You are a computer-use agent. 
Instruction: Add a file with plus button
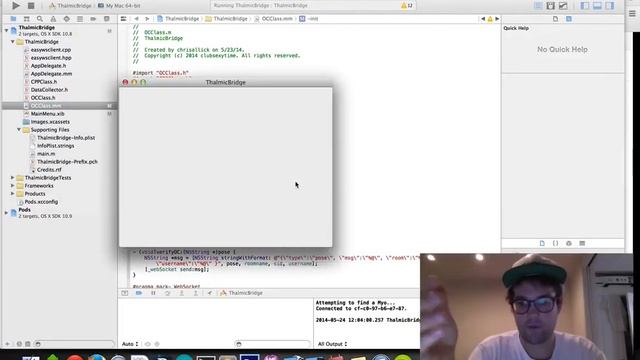(7, 344)
